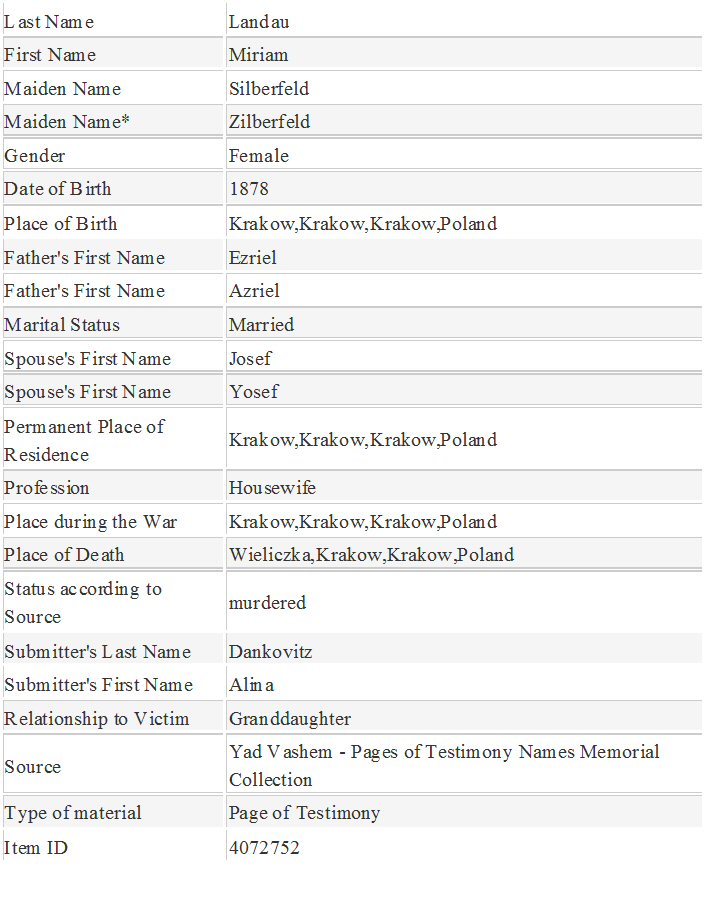Click the Permanent Place of Residence label
The height and width of the screenshot is (901, 705).
point(84,440)
